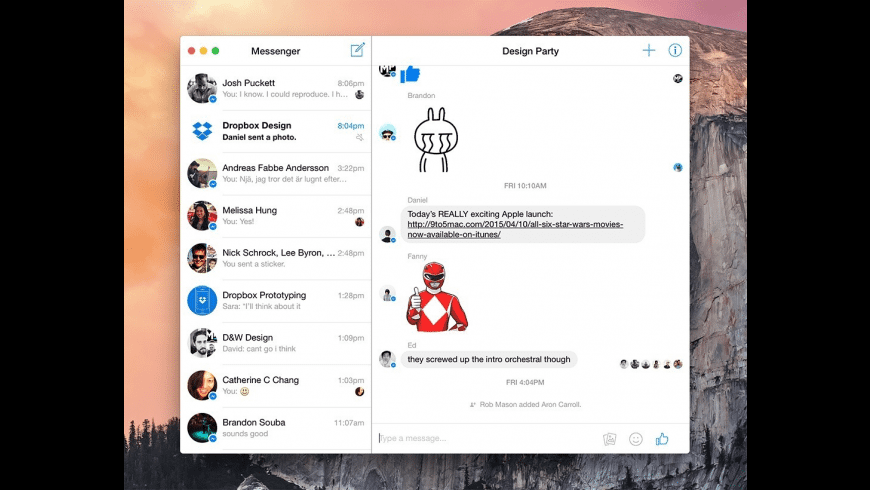
Task: Click the blue thumbs-up message at top
Action: pyautogui.click(x=411, y=74)
